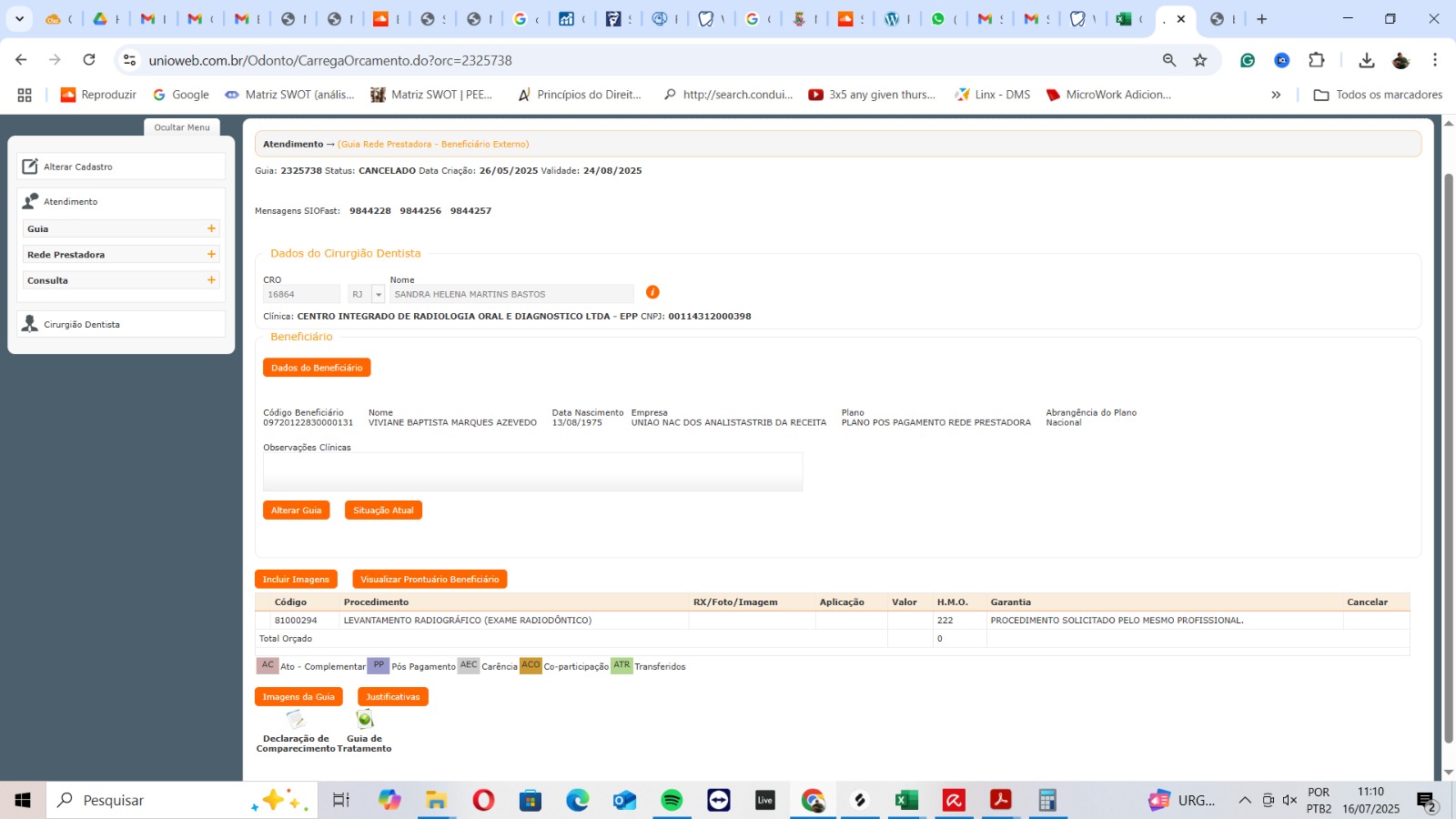1456x819 pixels.
Task: Bookmark this page with the star icon
Action: coord(1200,60)
